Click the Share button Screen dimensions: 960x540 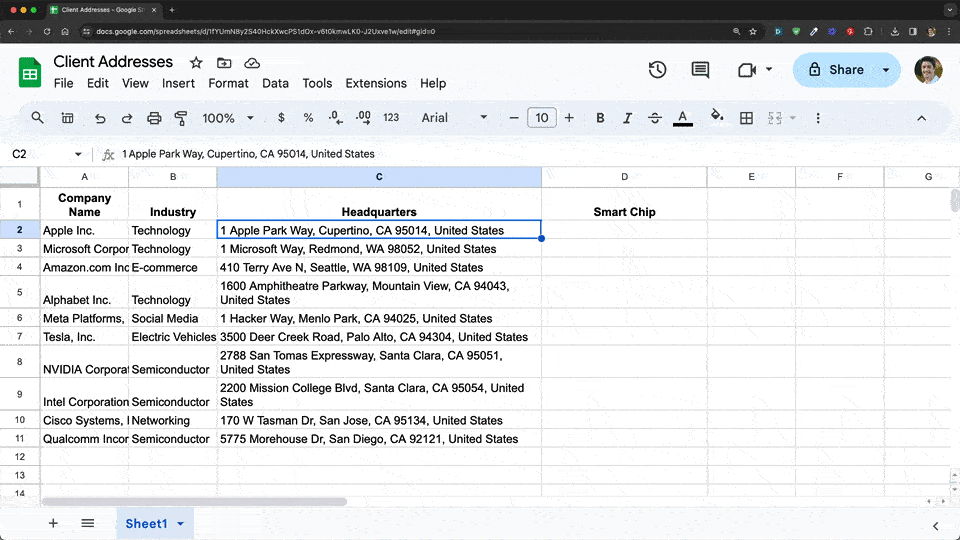(836, 70)
